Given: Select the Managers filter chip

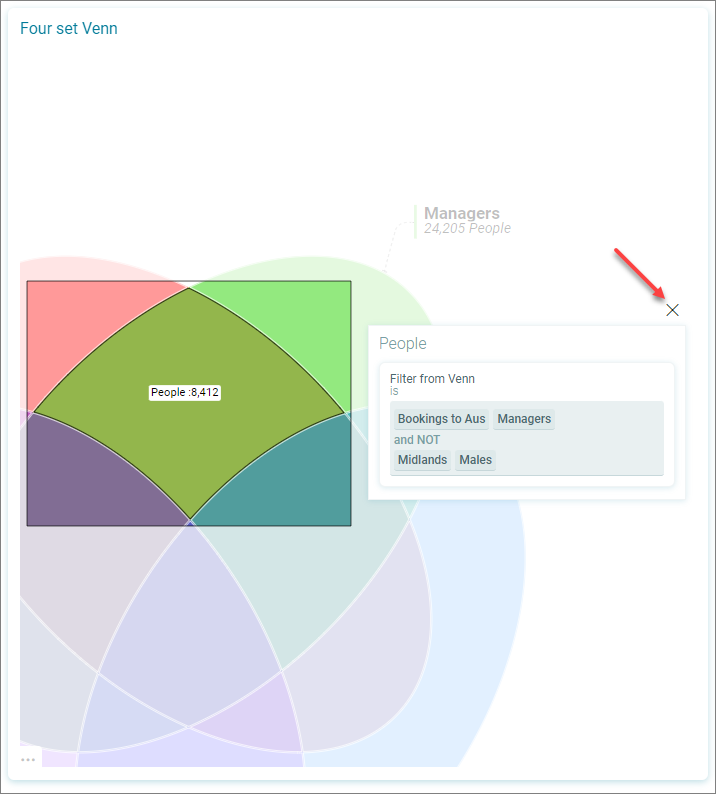Looking at the screenshot, I should 524,419.
